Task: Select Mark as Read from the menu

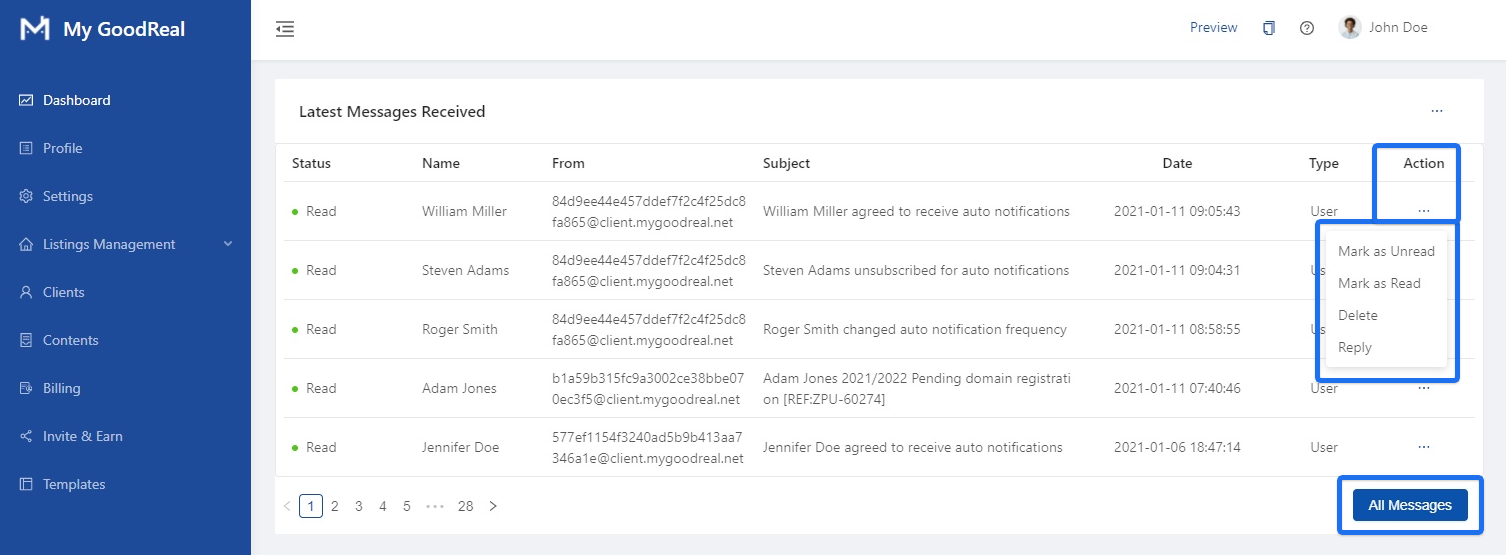Action: click(1379, 283)
